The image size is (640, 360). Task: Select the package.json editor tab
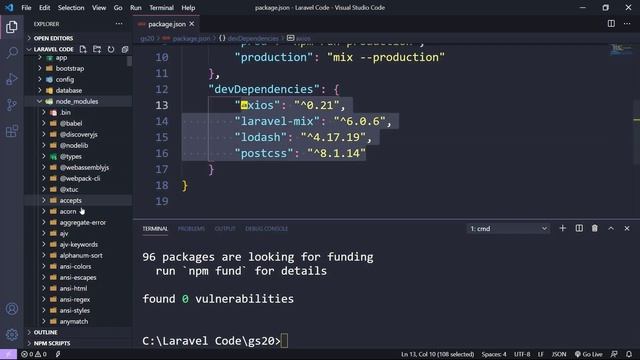click(167, 24)
